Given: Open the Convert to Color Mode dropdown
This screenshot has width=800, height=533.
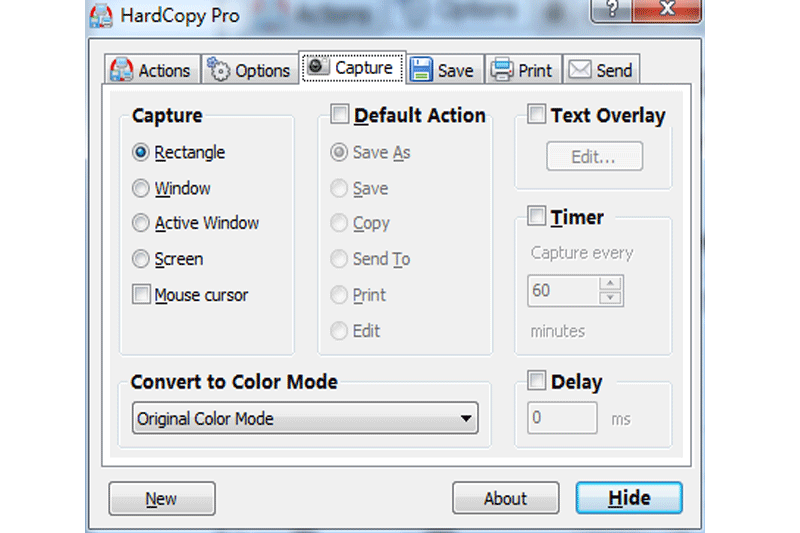Looking at the screenshot, I should click(x=305, y=418).
